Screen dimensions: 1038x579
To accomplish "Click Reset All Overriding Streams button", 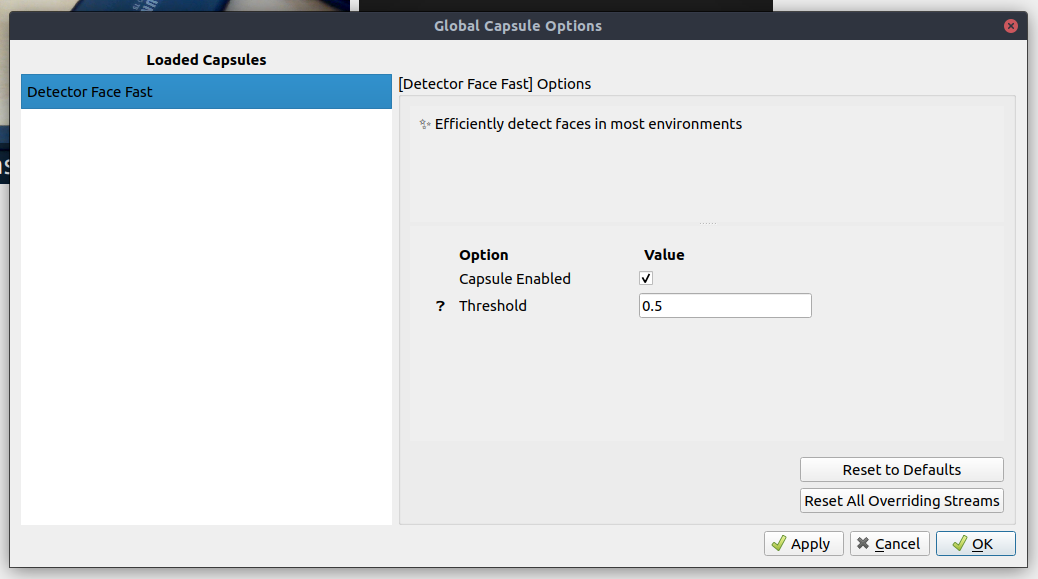I will tap(902, 501).
